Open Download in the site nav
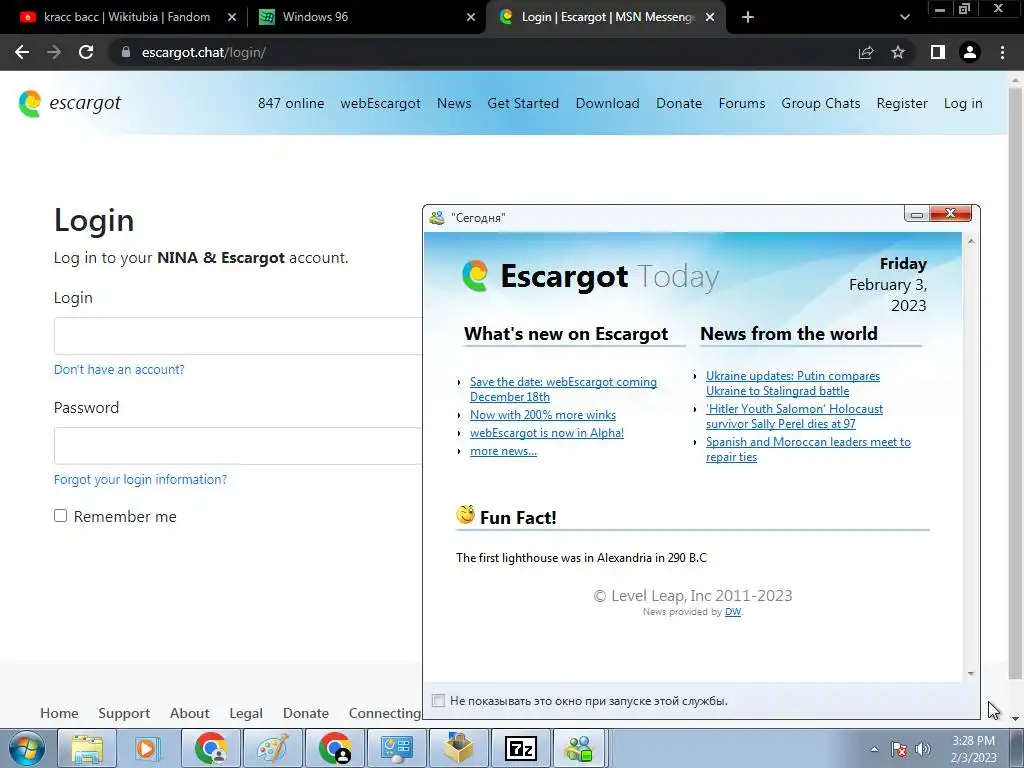The image size is (1024, 768). click(x=607, y=103)
